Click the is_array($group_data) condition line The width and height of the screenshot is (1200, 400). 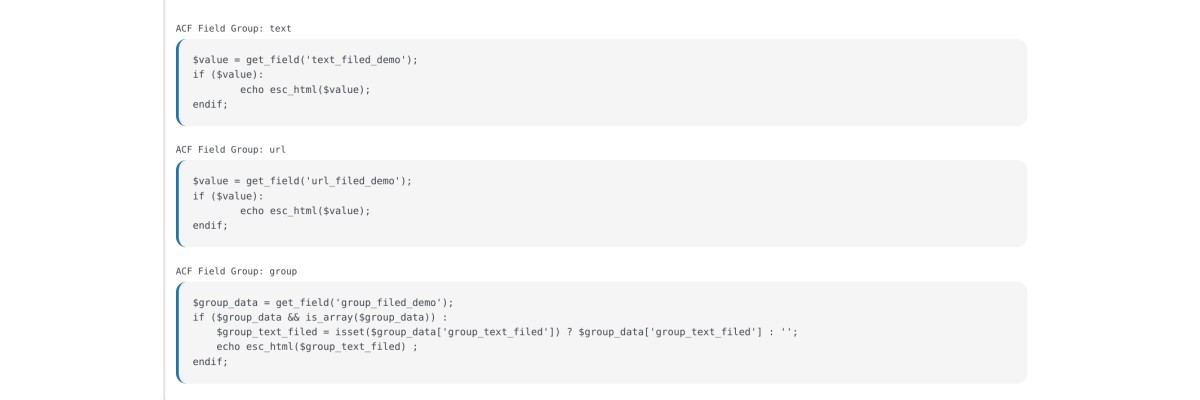coord(320,317)
